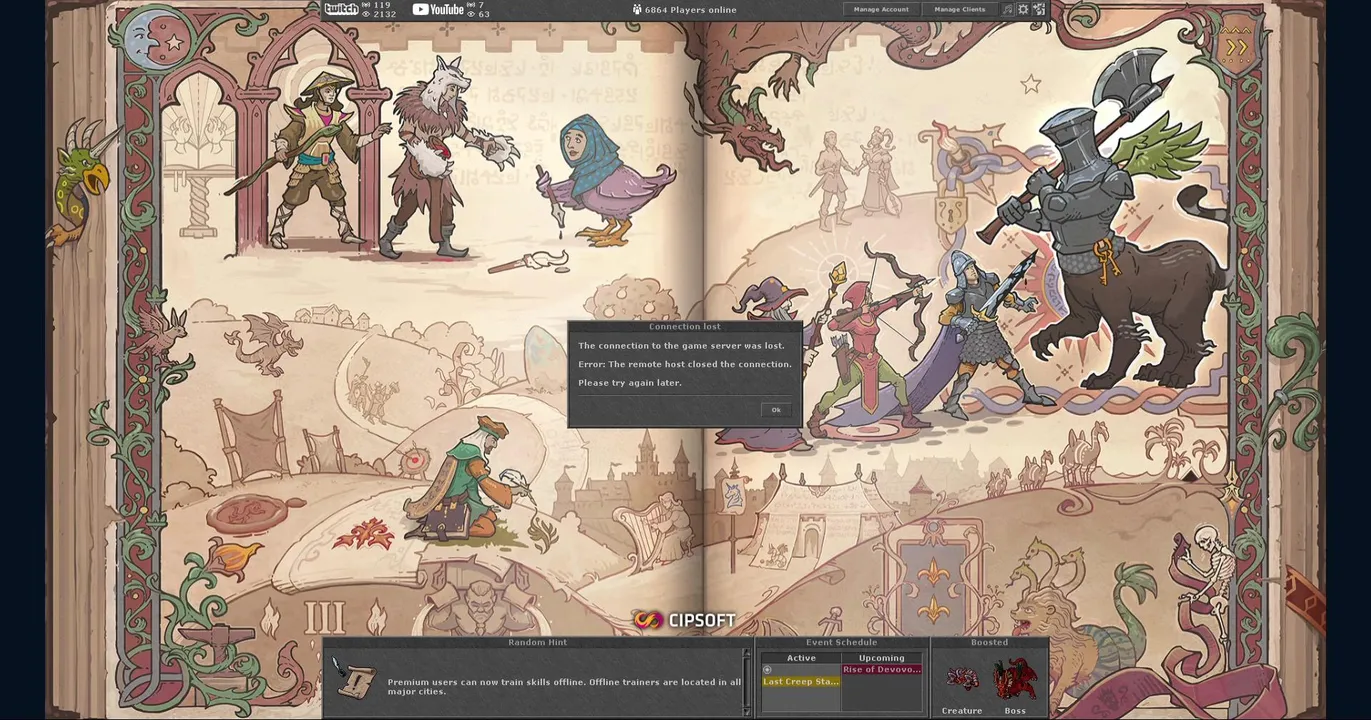Open the YouTube logo link

click(438, 9)
